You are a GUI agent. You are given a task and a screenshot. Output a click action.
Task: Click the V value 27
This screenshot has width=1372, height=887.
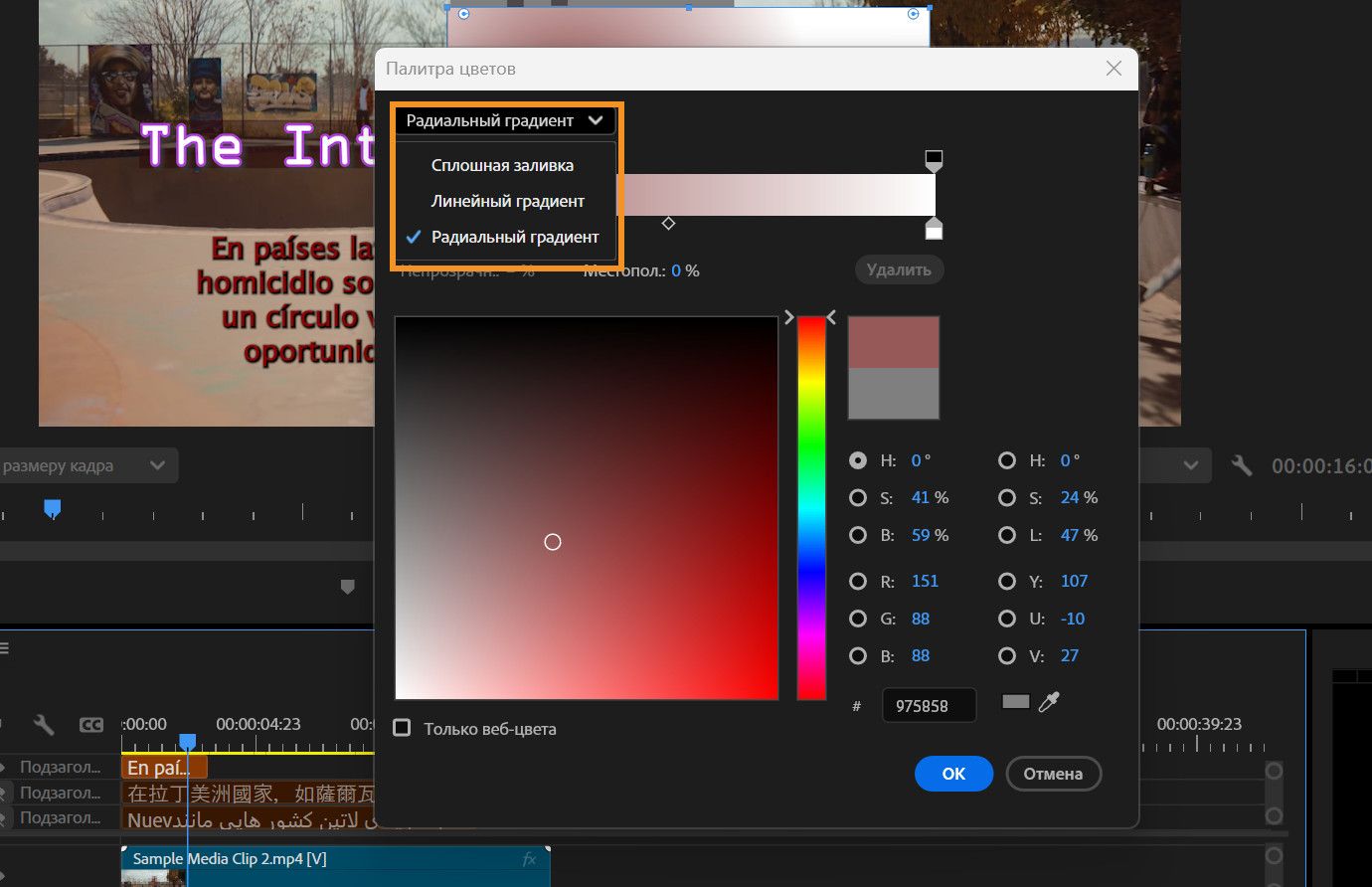tap(1070, 655)
